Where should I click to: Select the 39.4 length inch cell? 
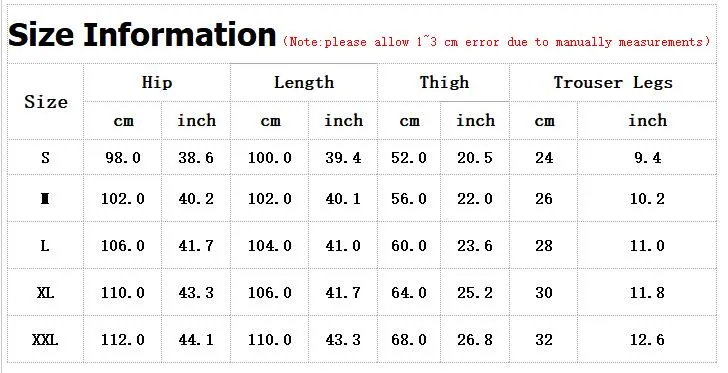click(343, 157)
